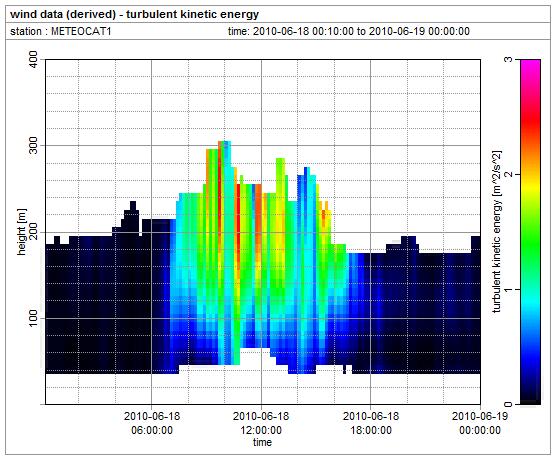Click the colorbar tick label '2'

[508, 174]
